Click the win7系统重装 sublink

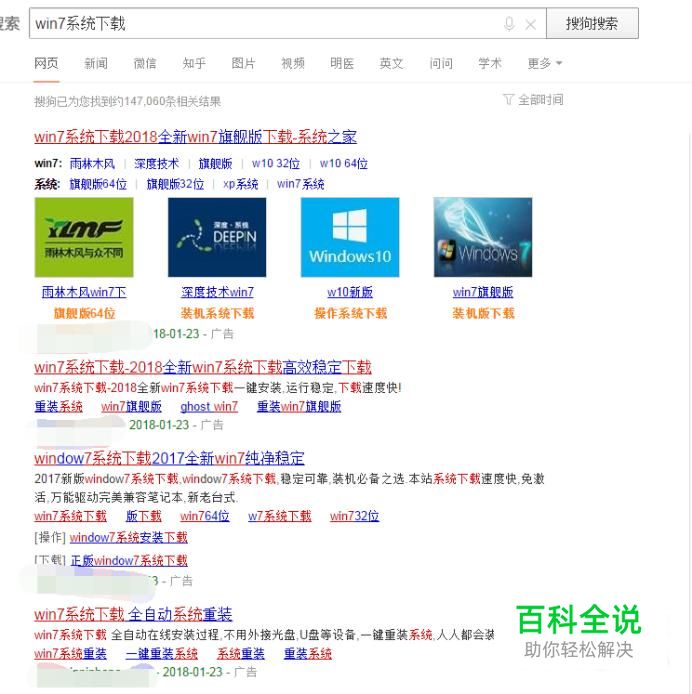coord(70,654)
